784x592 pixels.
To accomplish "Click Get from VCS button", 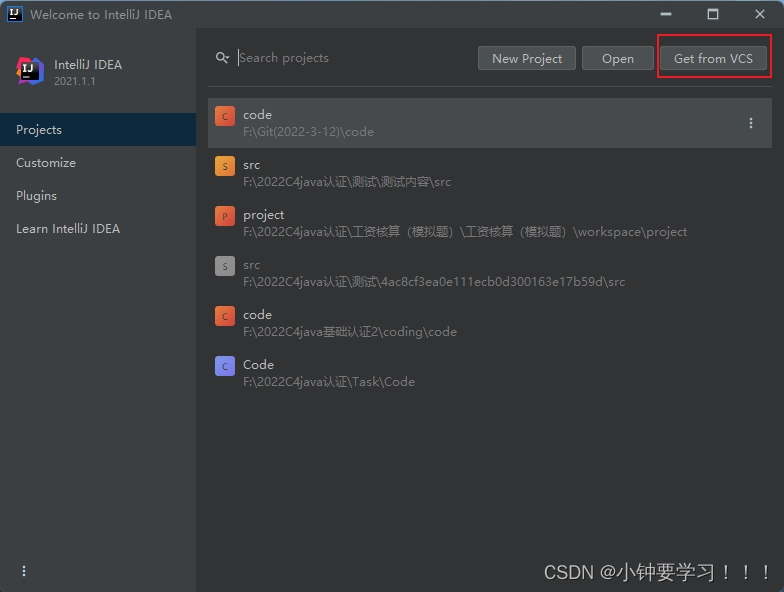I will pyautogui.click(x=713, y=58).
